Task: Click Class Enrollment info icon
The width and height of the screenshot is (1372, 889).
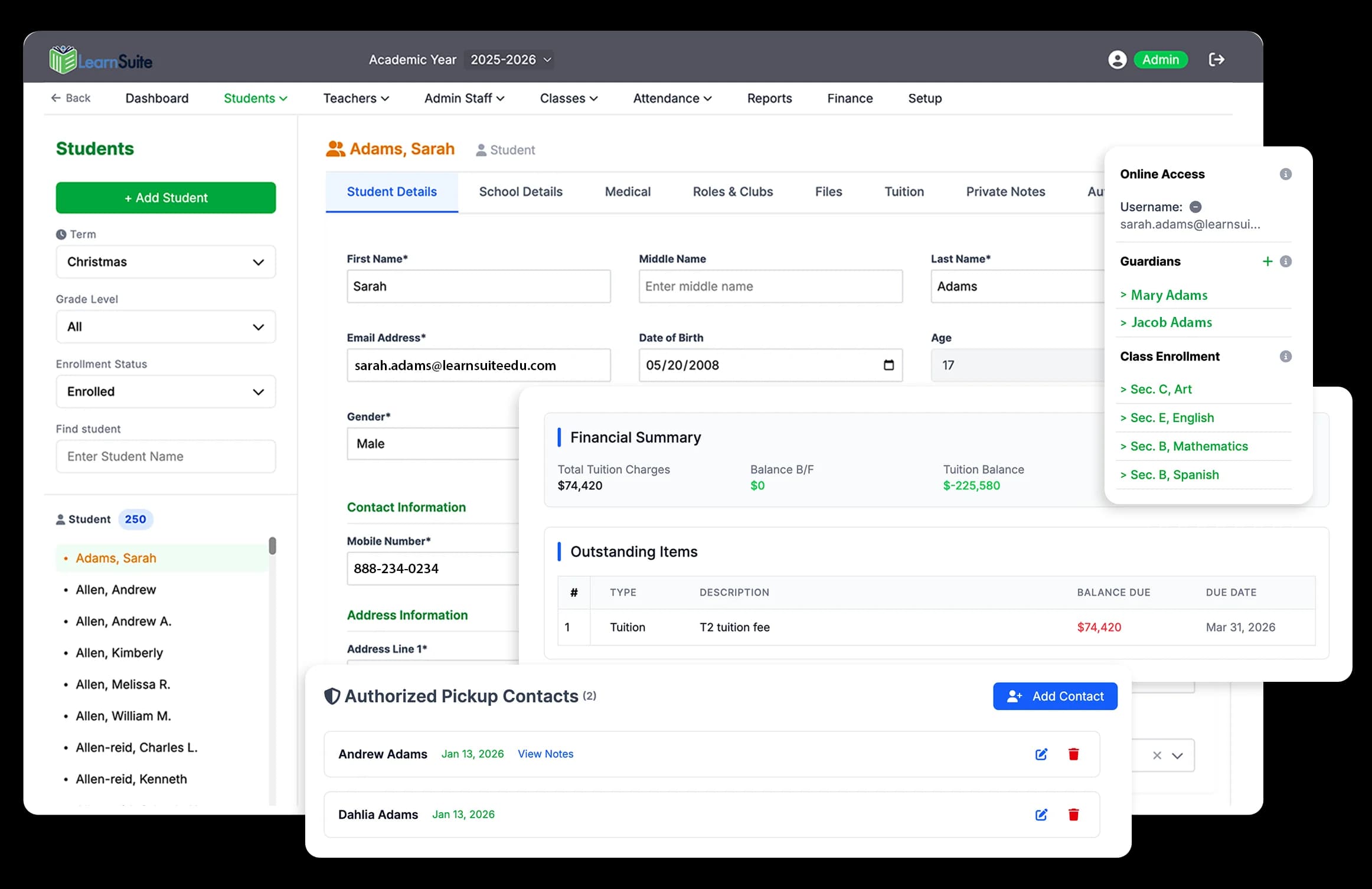Action: click(1285, 357)
